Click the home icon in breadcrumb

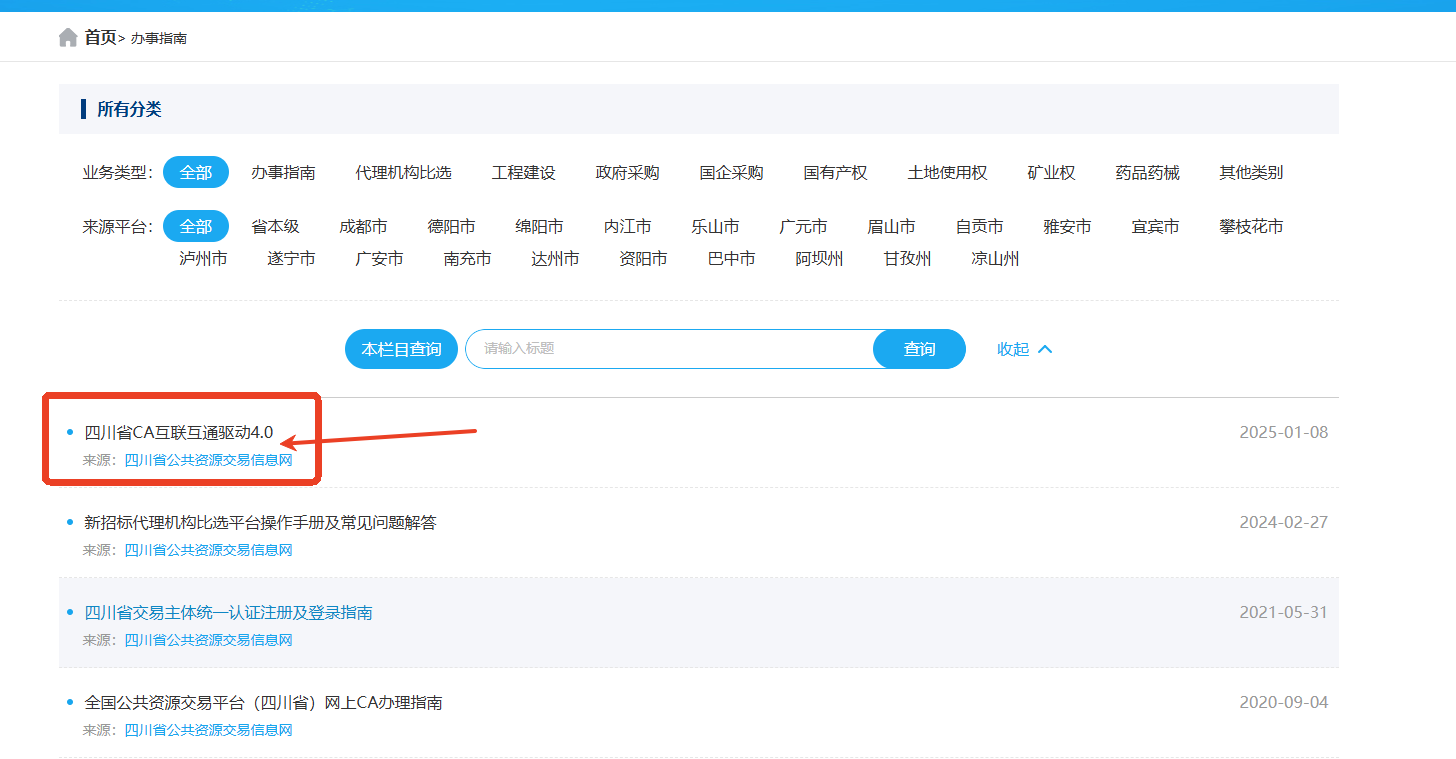pos(68,38)
